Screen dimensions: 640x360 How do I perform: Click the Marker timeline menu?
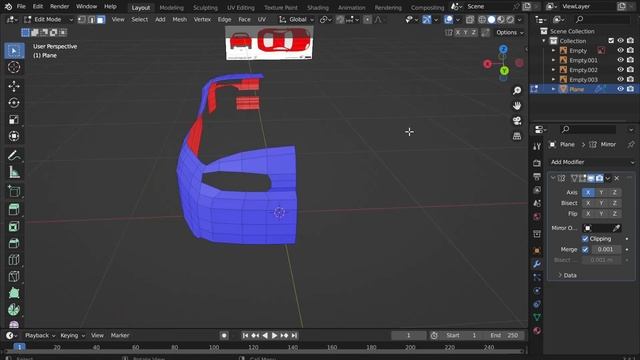120,335
